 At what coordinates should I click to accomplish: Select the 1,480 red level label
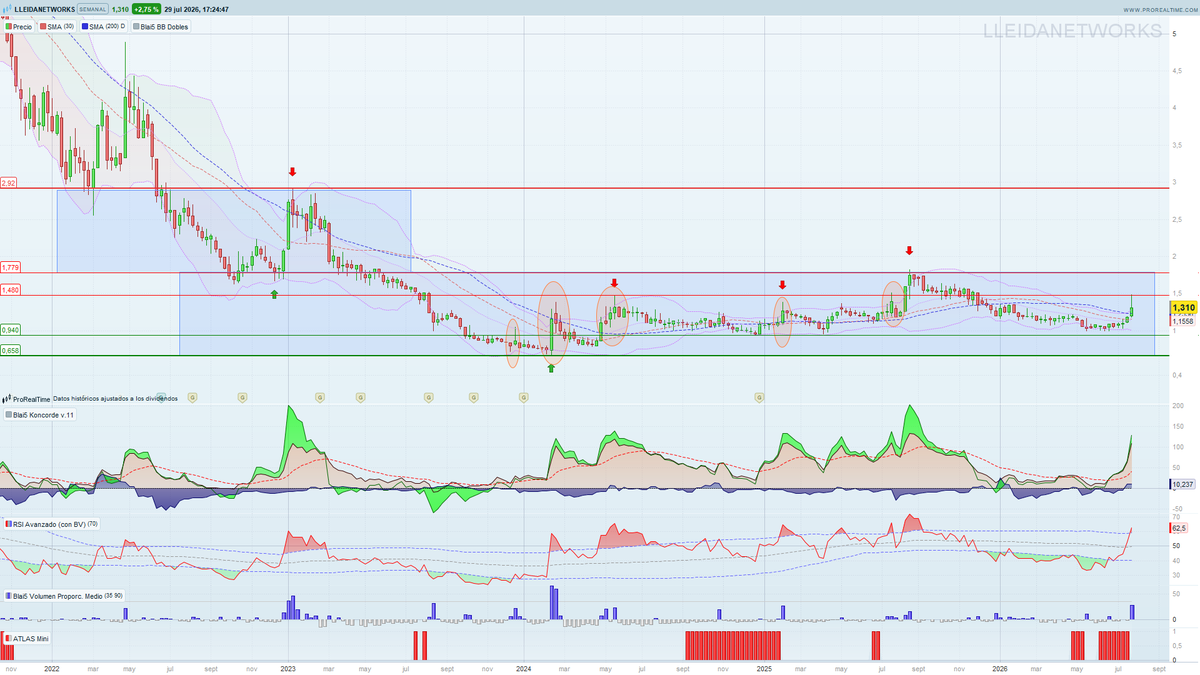(11, 290)
